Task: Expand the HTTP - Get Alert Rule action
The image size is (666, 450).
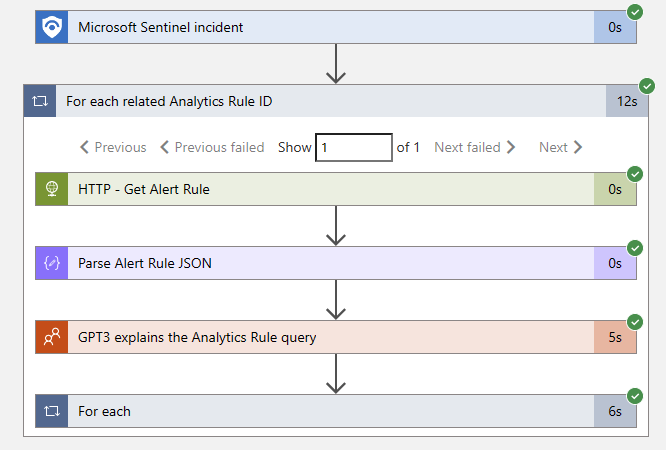Action: (330, 189)
